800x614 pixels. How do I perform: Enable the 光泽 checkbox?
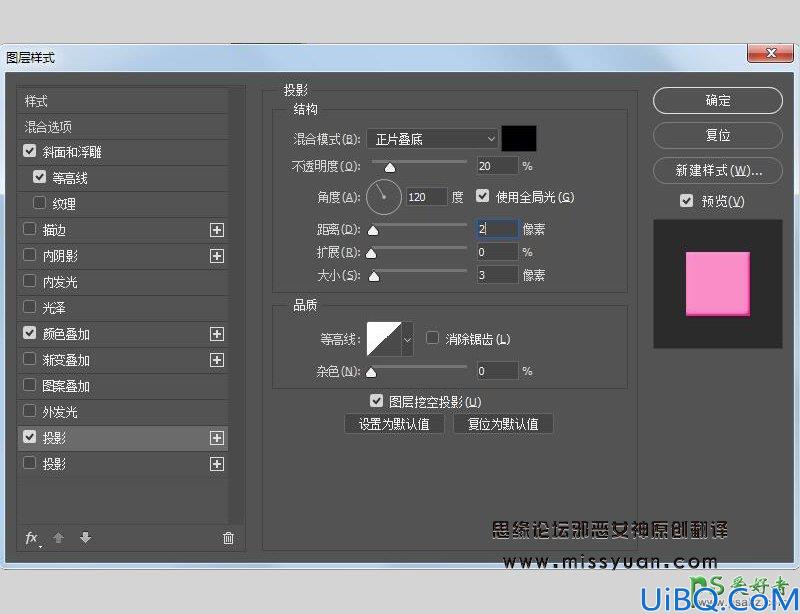[x=30, y=307]
